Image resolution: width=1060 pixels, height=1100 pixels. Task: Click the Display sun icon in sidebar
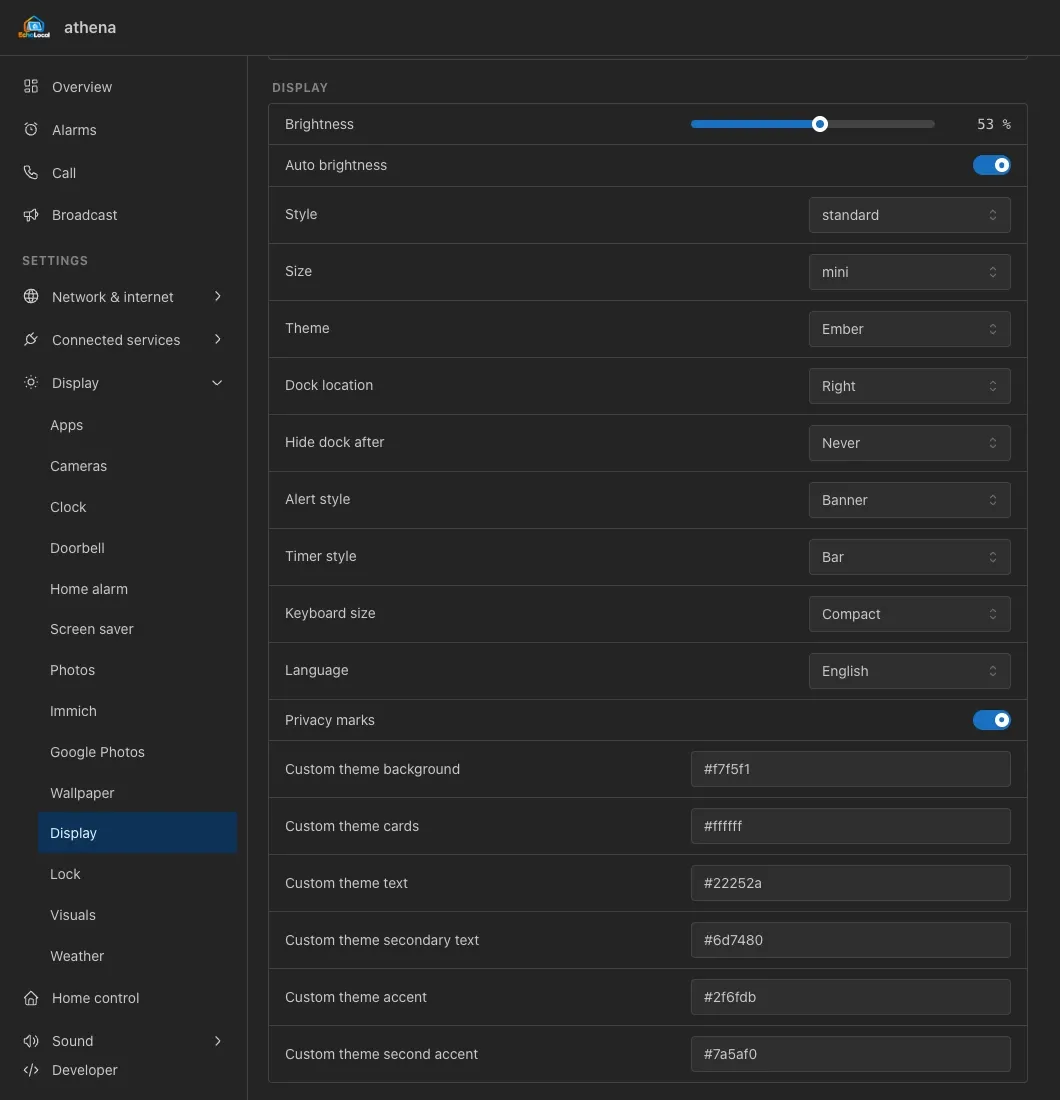click(31, 382)
